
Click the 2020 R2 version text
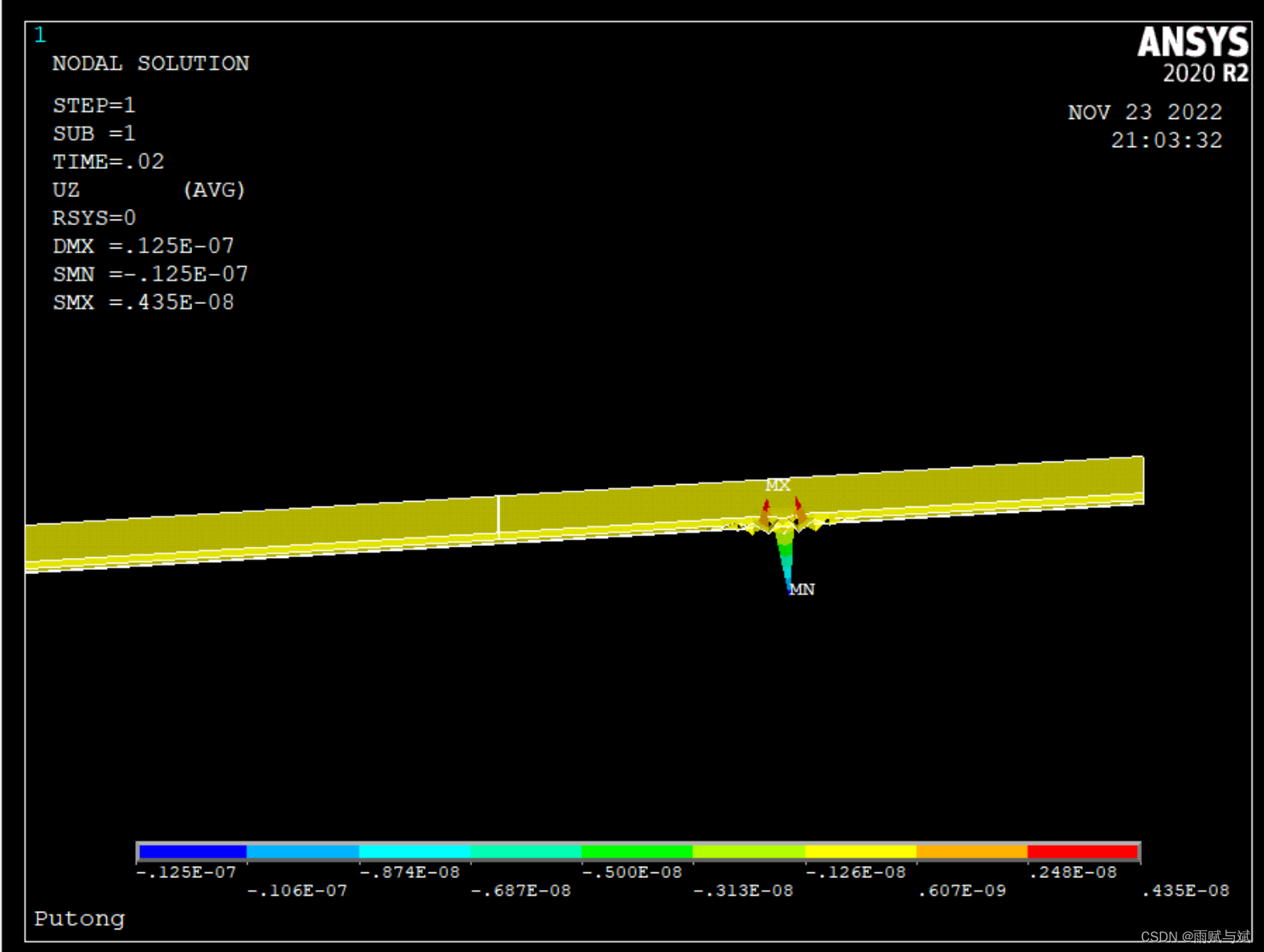[1206, 73]
